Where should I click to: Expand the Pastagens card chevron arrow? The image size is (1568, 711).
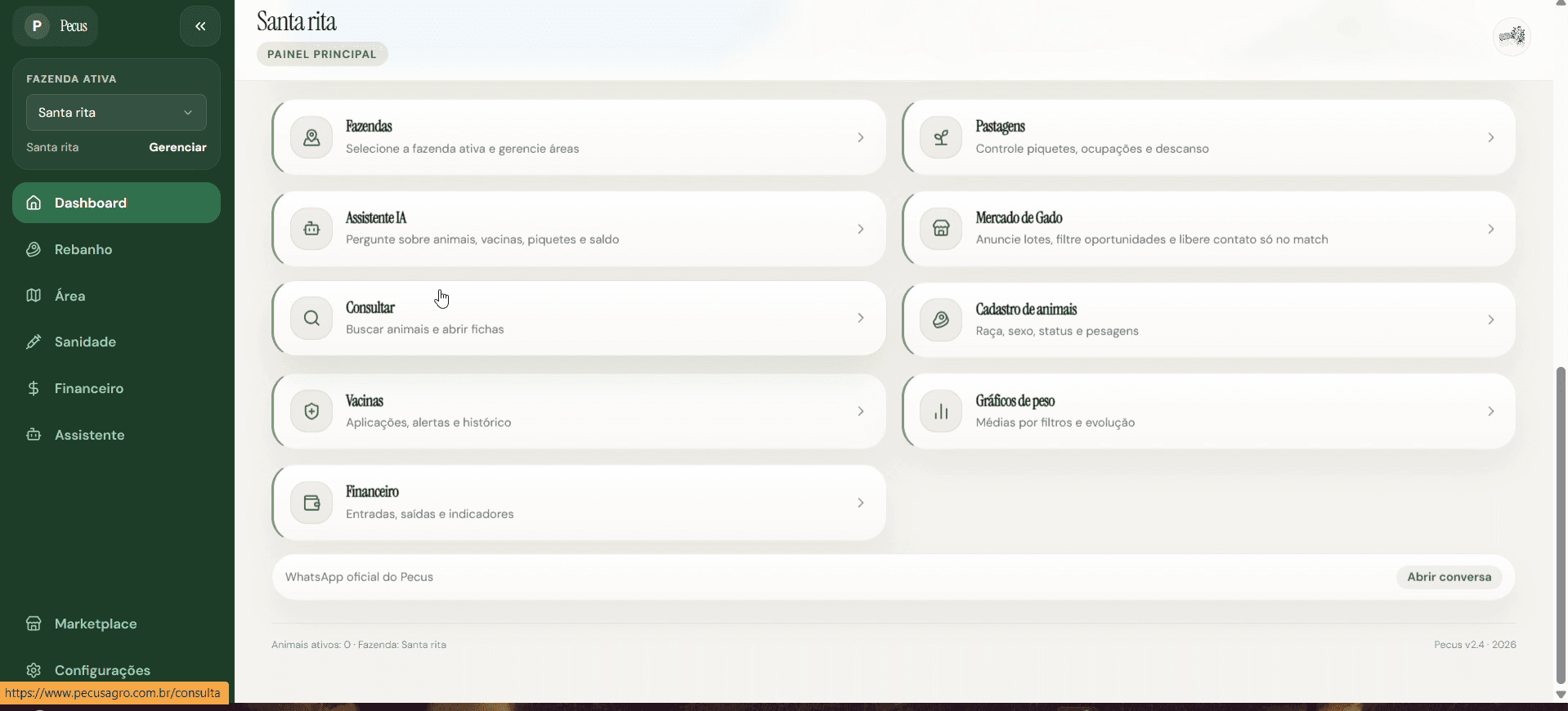1491,137
